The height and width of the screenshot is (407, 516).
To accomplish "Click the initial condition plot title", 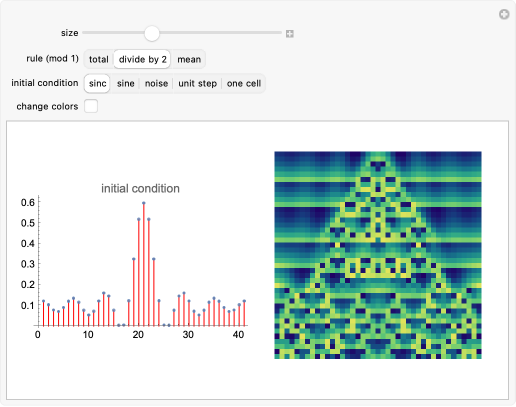I will point(140,189).
